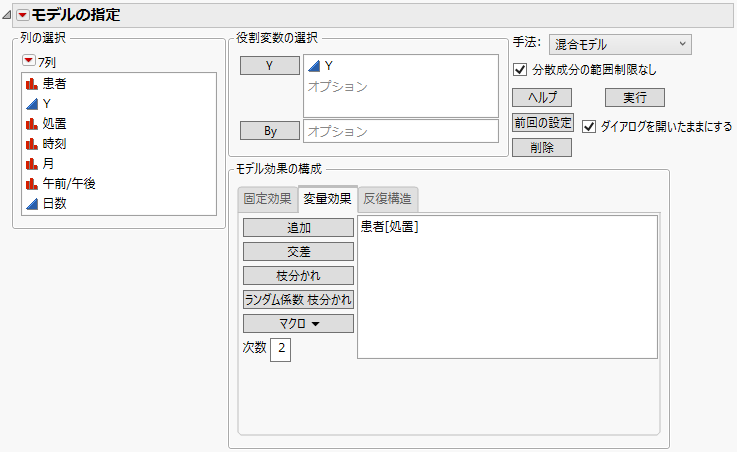Click the 追加 button
Screen dimensions: 737x452
tap(298, 228)
